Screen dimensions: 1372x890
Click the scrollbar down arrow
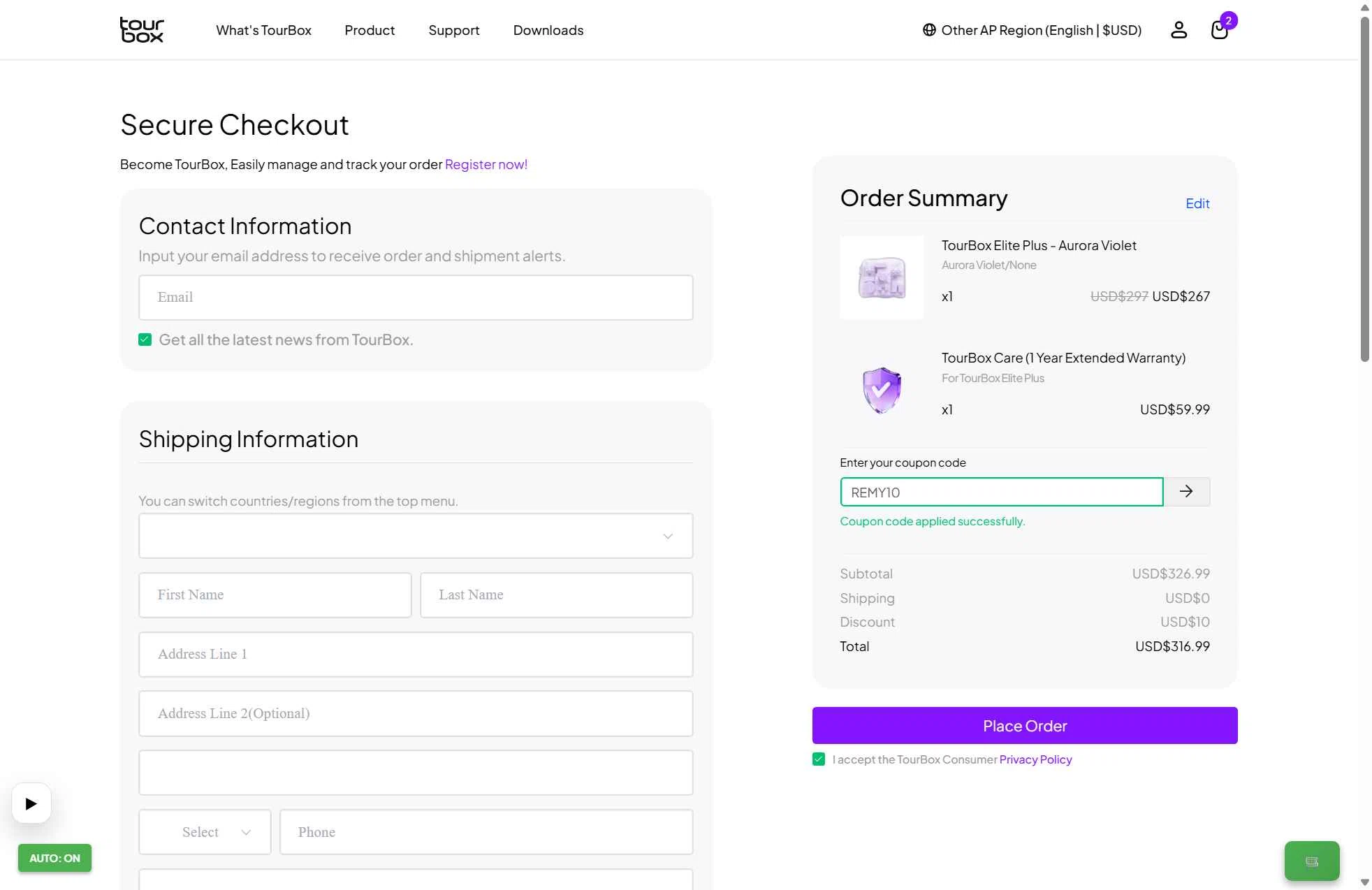[x=1365, y=882]
